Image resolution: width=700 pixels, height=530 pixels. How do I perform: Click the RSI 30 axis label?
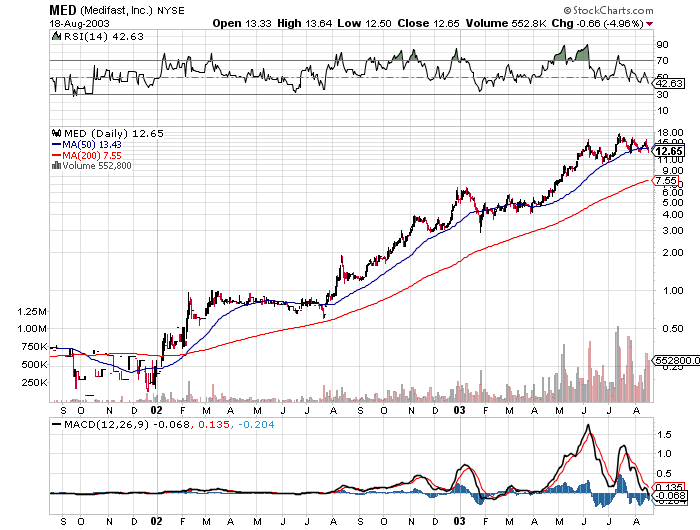point(662,95)
